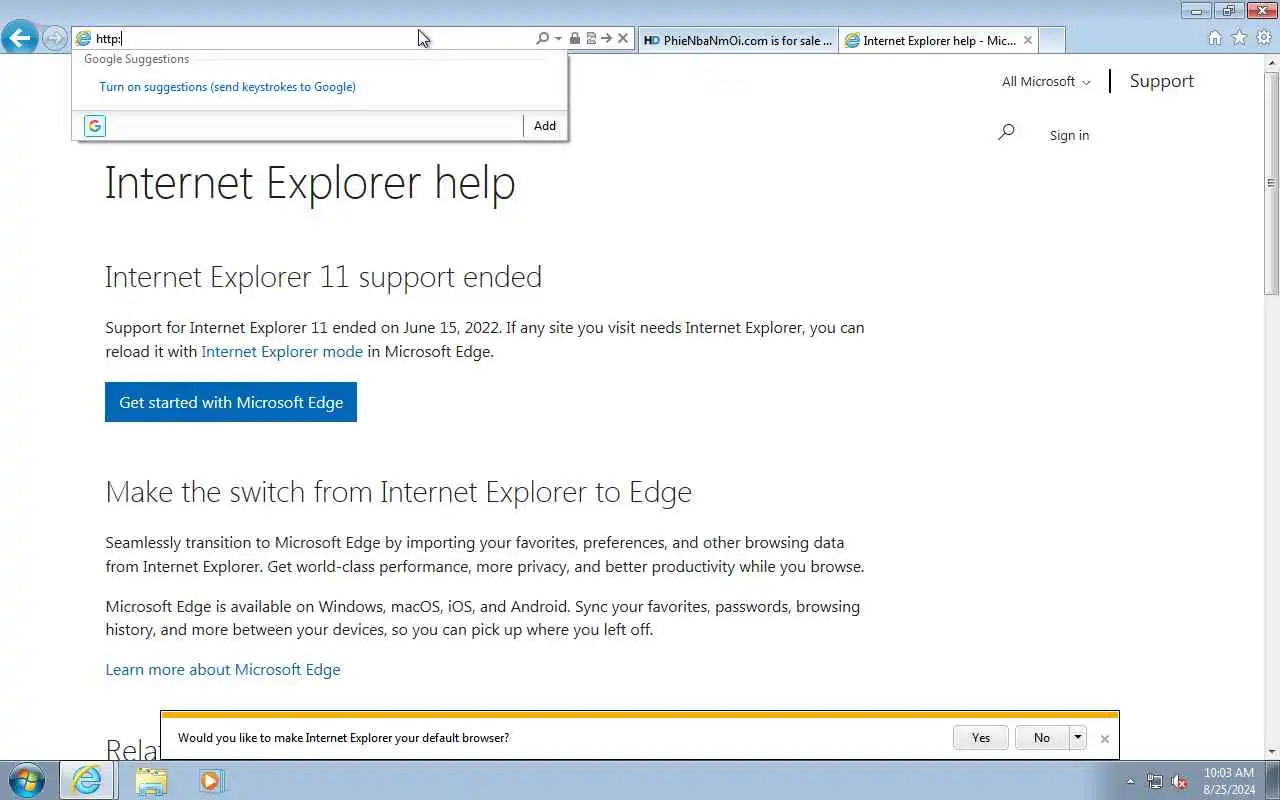Select the Google search provider icon
1280x800 pixels.
click(x=95, y=126)
